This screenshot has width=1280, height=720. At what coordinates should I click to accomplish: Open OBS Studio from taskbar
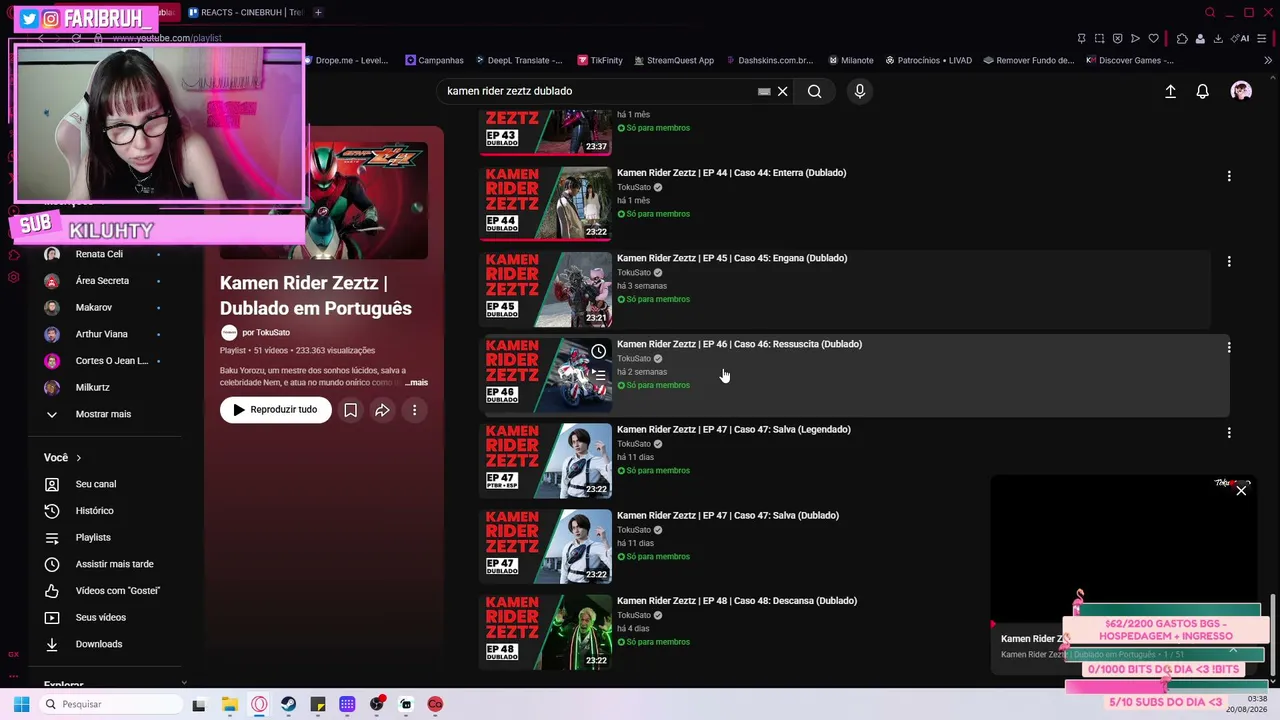[x=377, y=704]
